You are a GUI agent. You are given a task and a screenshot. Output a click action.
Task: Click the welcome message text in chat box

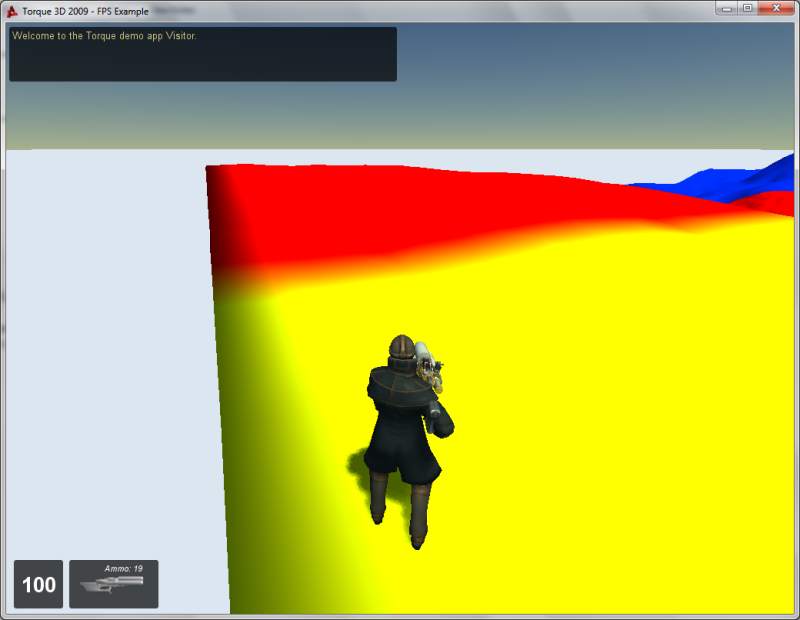tap(104, 36)
